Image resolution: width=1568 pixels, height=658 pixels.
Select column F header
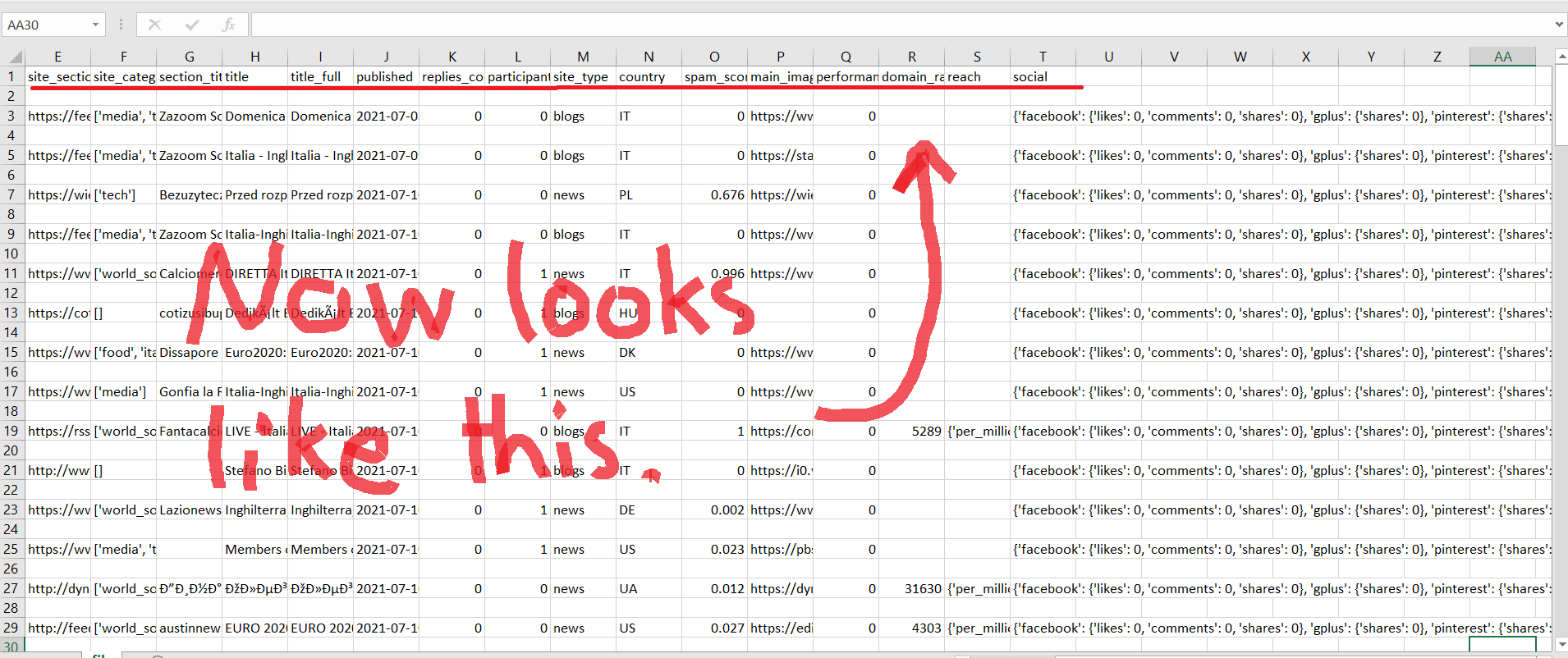pyautogui.click(x=123, y=57)
